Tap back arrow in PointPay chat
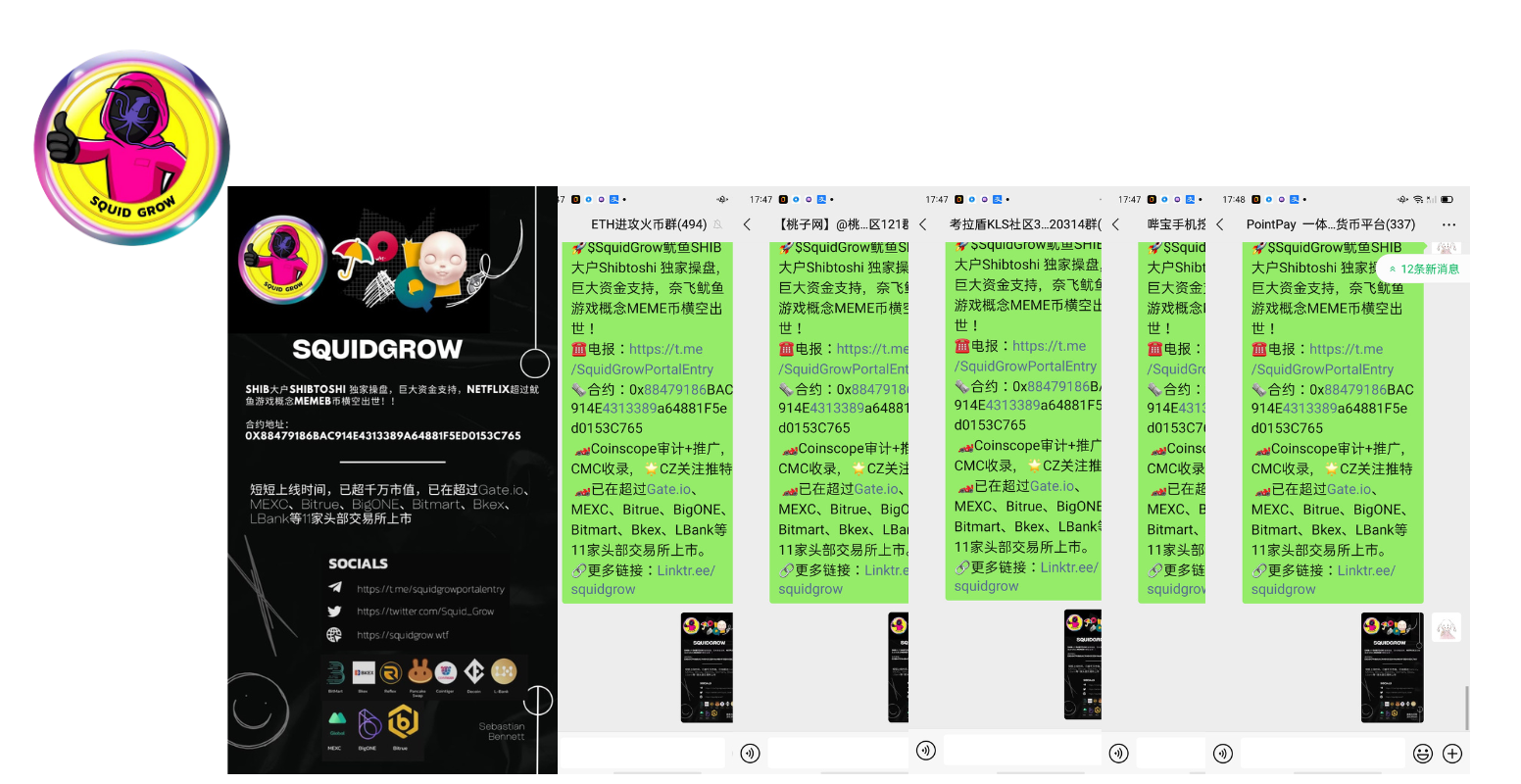This screenshot has width=1521, height=784. tap(1220, 224)
